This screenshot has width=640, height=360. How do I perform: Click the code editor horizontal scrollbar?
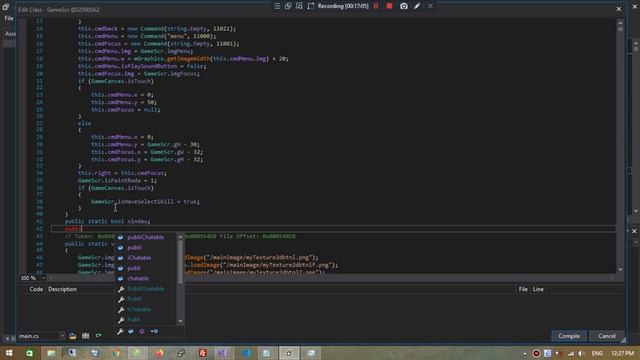click(331, 278)
